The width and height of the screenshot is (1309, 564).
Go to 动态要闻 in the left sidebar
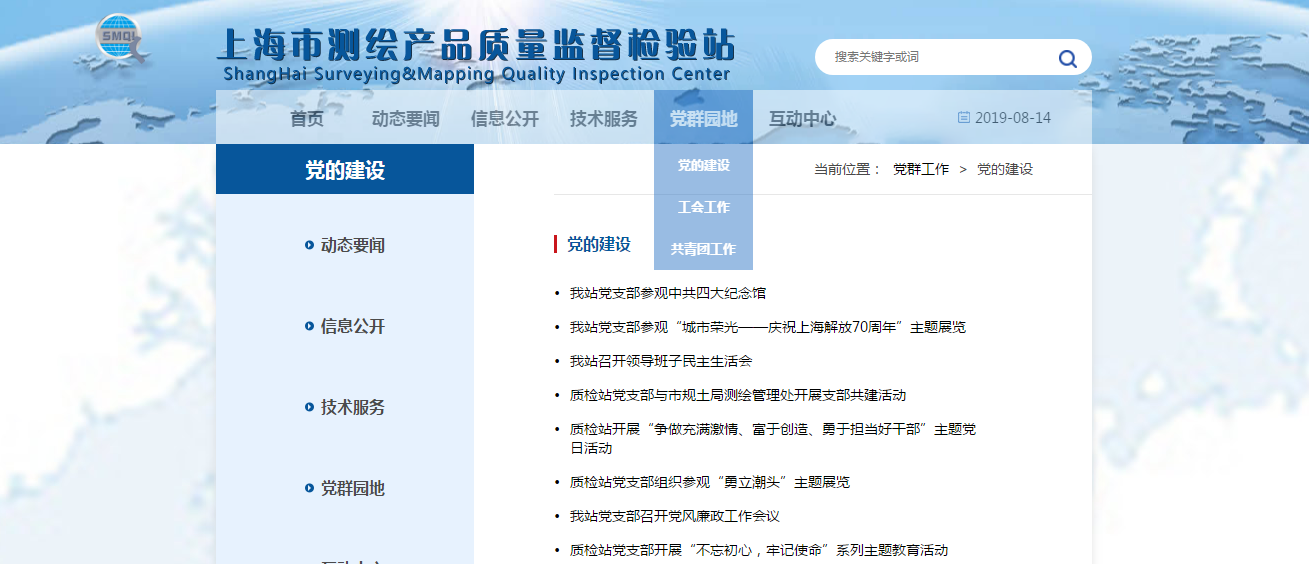tap(352, 246)
